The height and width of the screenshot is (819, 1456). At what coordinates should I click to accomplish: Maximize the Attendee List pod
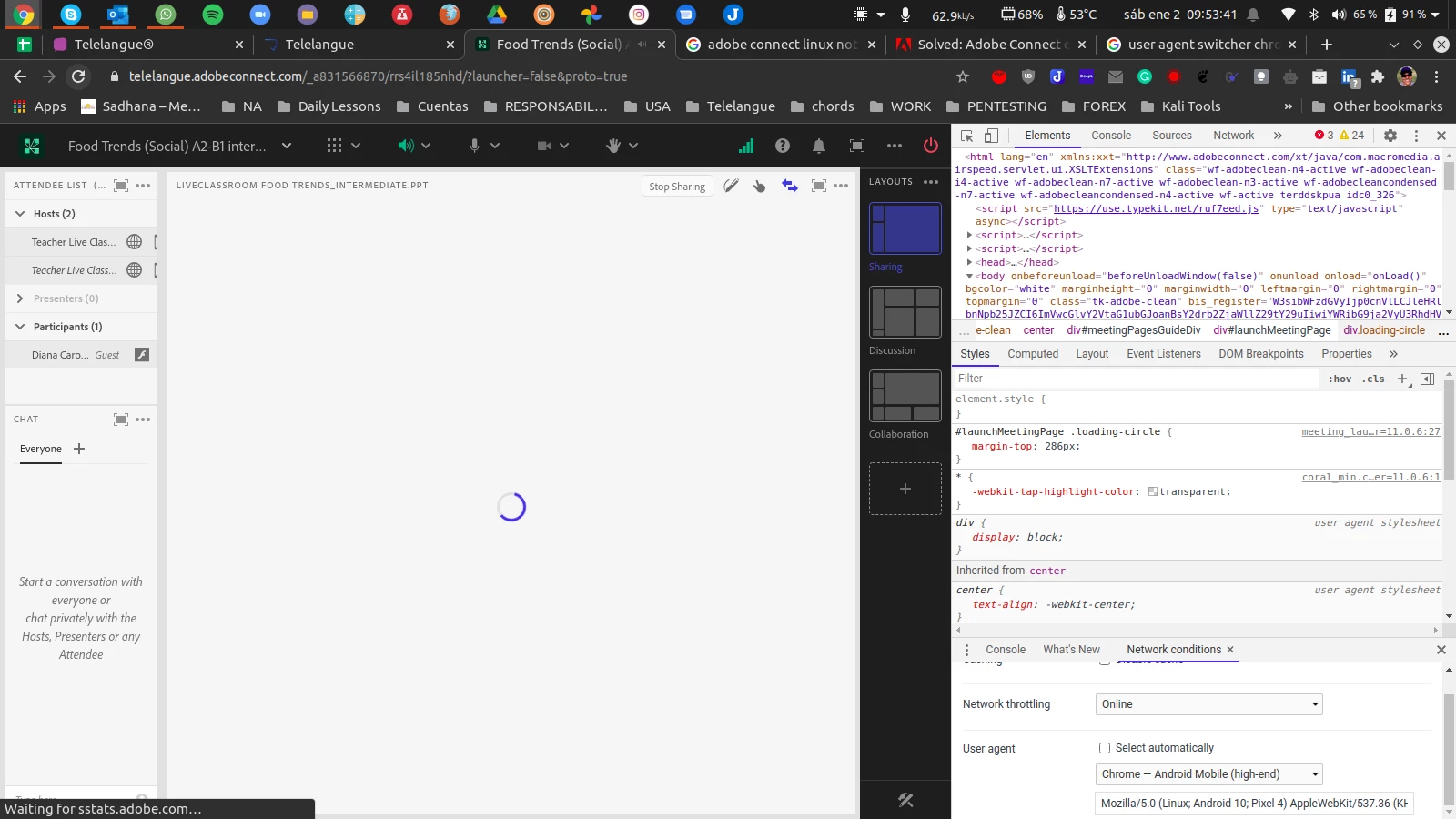click(x=121, y=186)
